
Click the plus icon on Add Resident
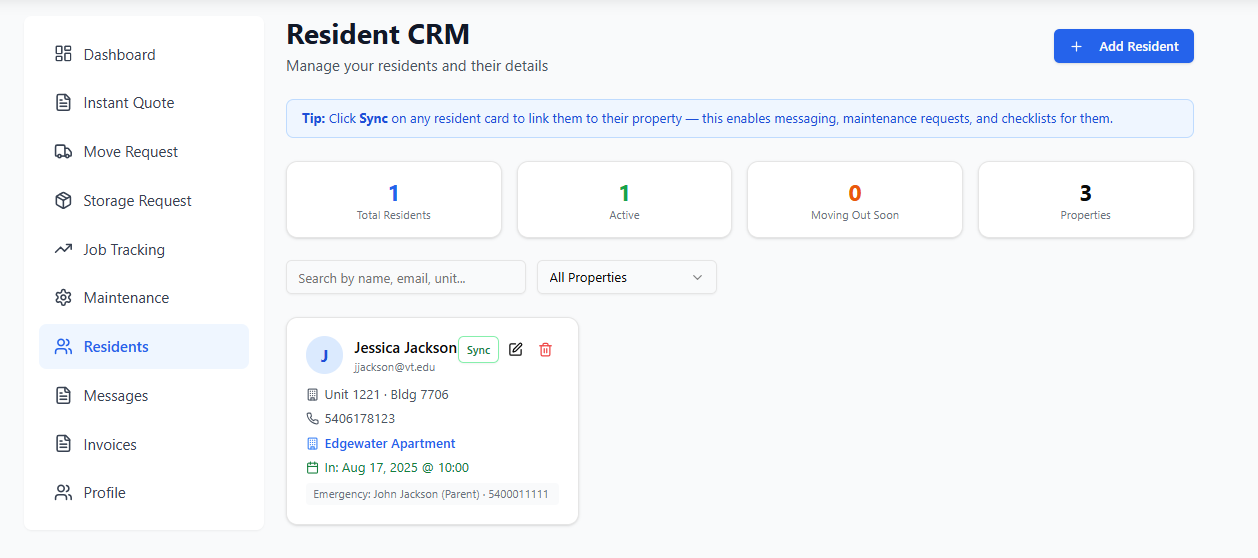pos(1076,46)
